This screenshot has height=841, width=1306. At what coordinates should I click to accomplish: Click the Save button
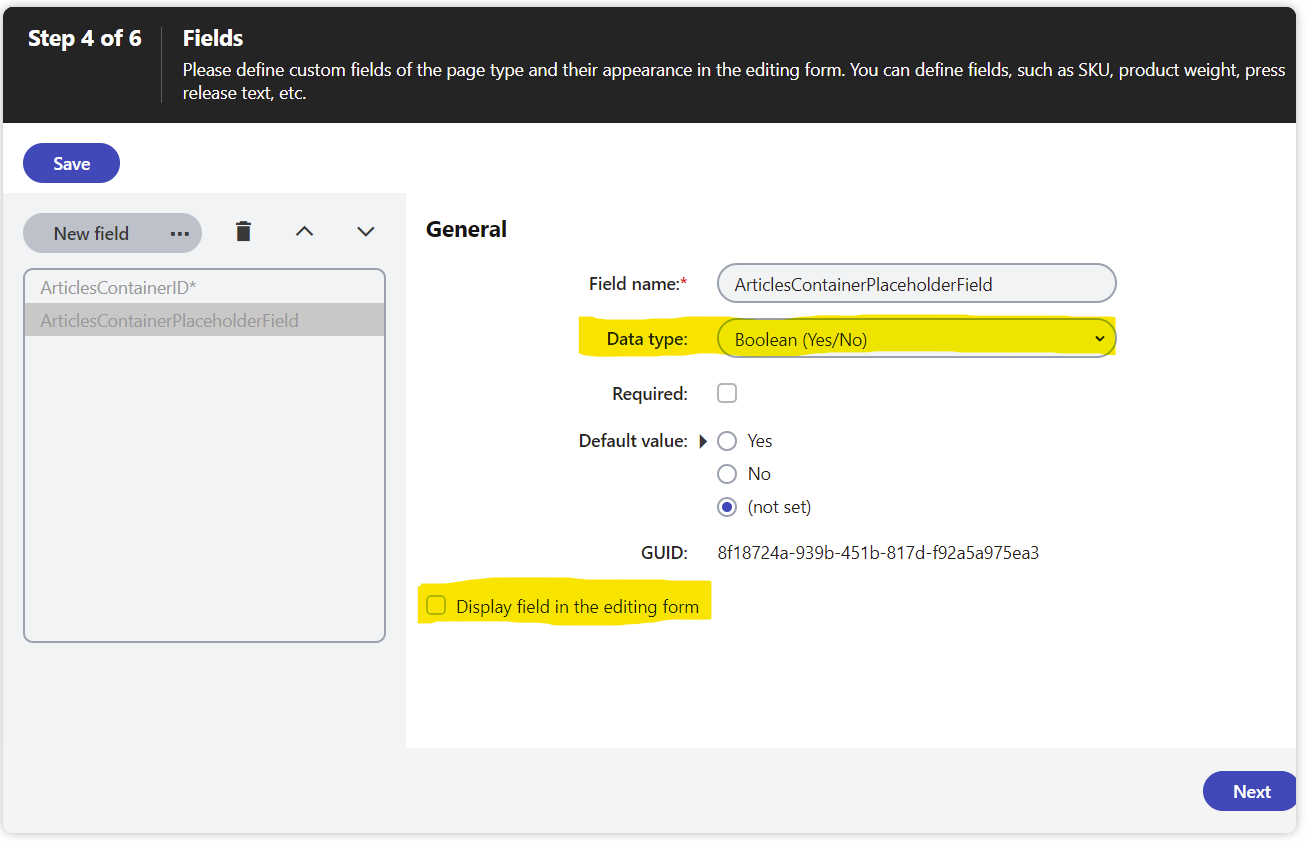pos(71,163)
